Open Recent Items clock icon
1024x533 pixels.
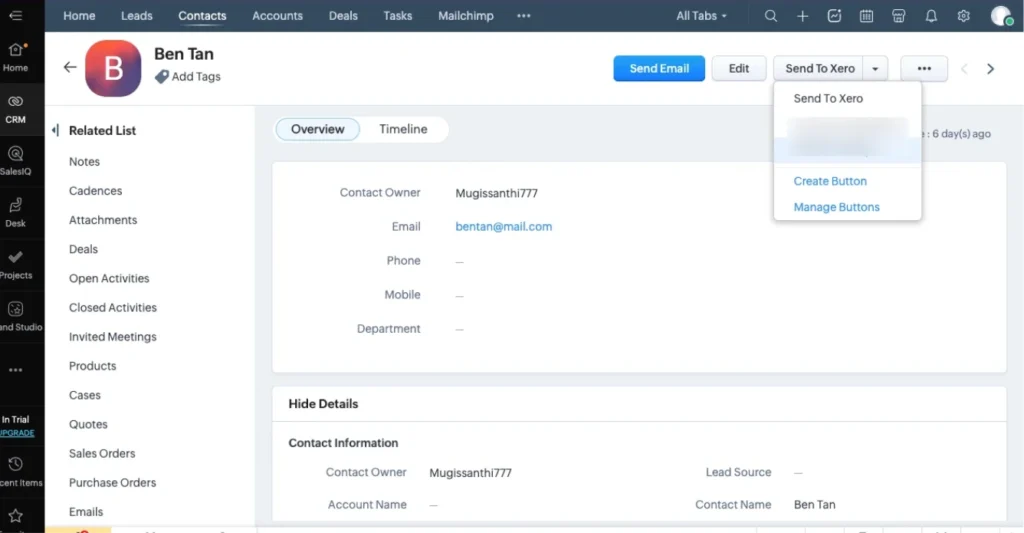tap(16, 464)
